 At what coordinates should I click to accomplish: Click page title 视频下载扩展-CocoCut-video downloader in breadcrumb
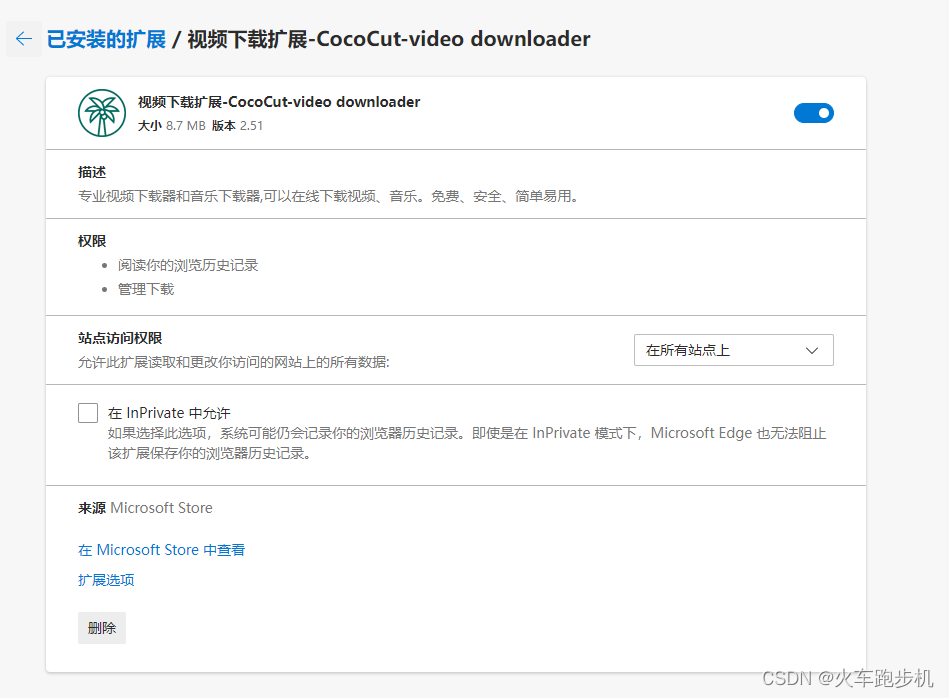pyautogui.click(x=389, y=39)
